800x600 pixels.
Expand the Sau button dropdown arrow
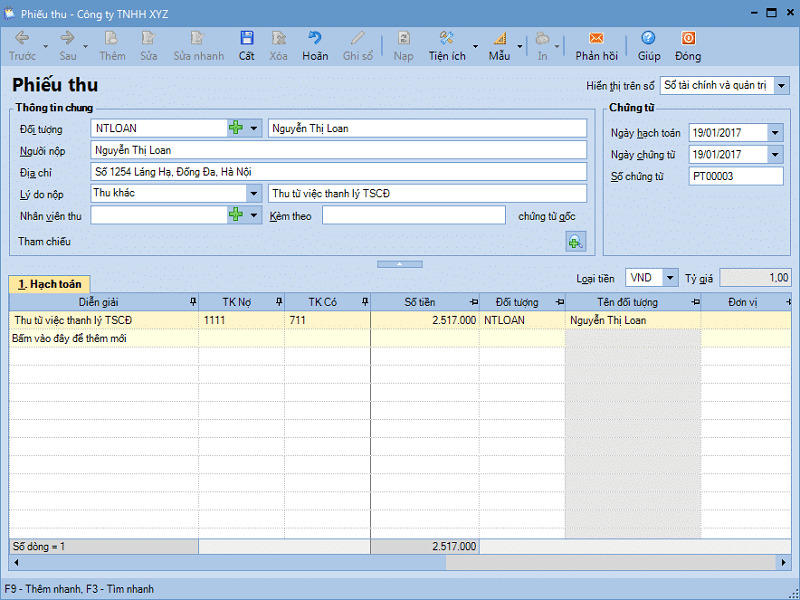(x=85, y=46)
